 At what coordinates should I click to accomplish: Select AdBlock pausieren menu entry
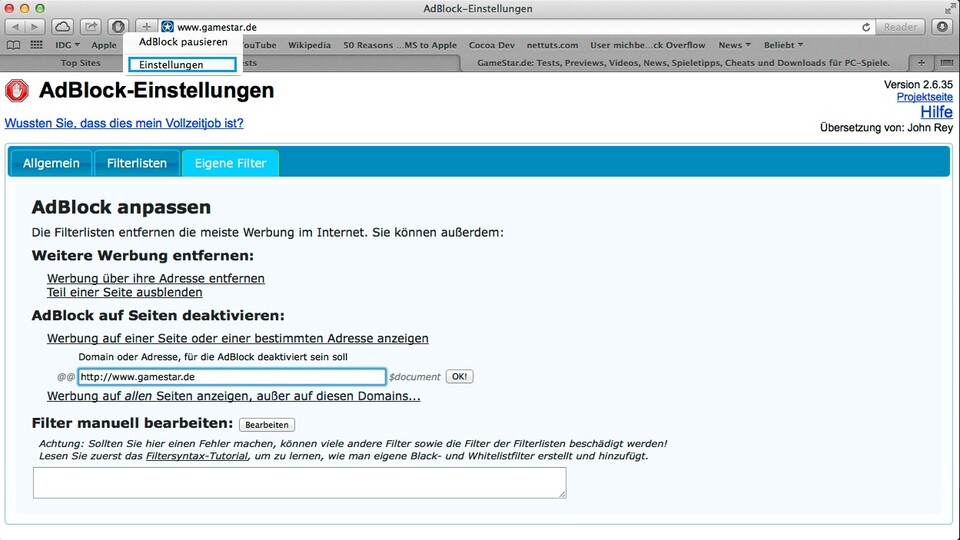pyautogui.click(x=183, y=43)
